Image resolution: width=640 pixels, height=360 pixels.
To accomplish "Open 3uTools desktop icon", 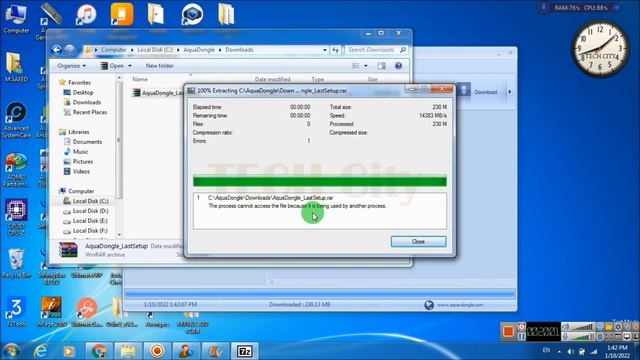I will coord(16,312).
